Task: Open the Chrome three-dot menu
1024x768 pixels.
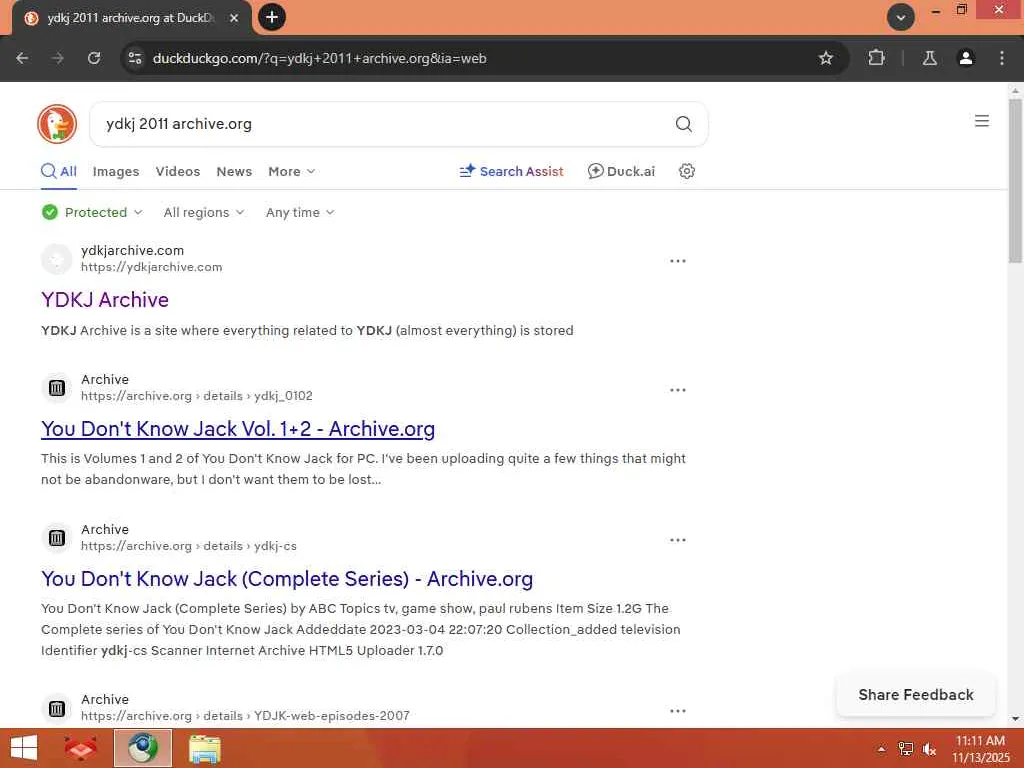Action: click(1001, 58)
